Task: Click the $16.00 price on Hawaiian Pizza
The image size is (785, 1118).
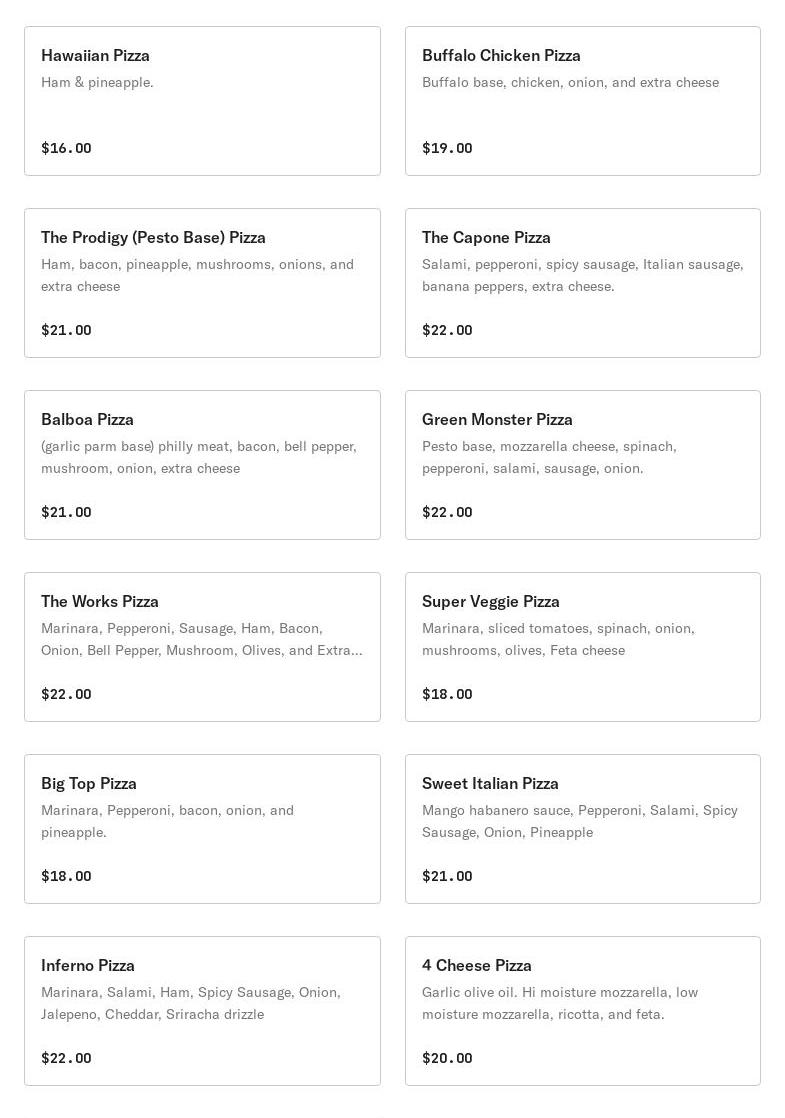Action: click(x=66, y=148)
